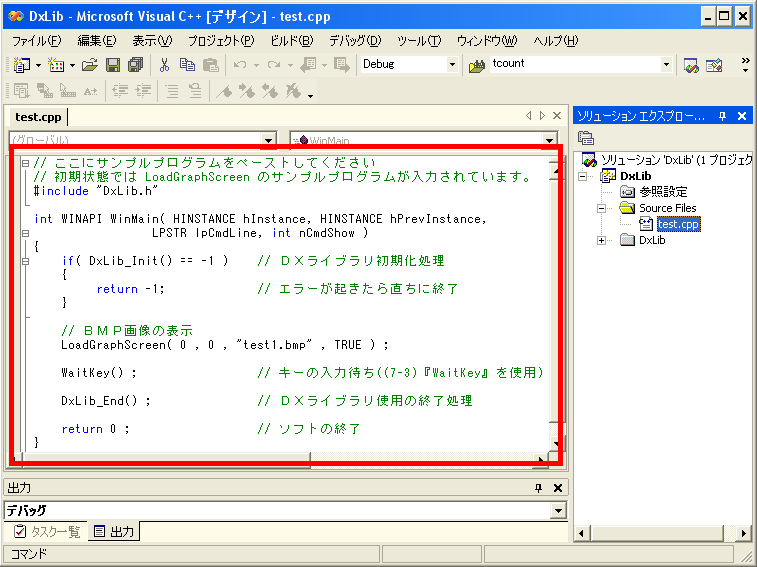
Task: Open the Solution Explorer toolbar icon
Action: (x=691, y=65)
